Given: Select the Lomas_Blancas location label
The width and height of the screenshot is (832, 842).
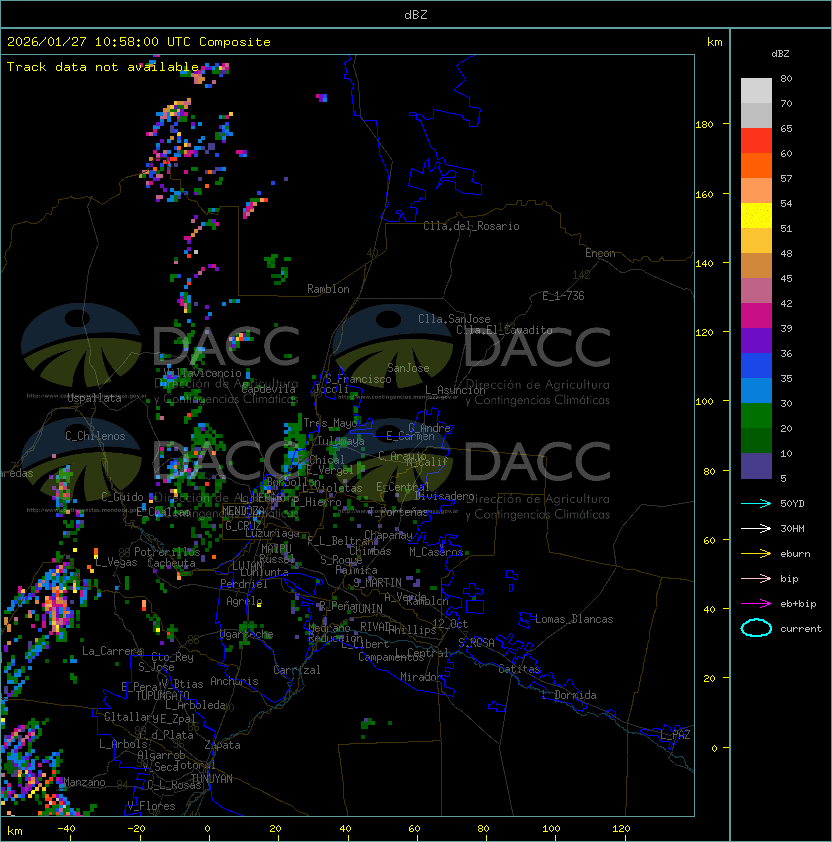Looking at the screenshot, I should 574,619.
